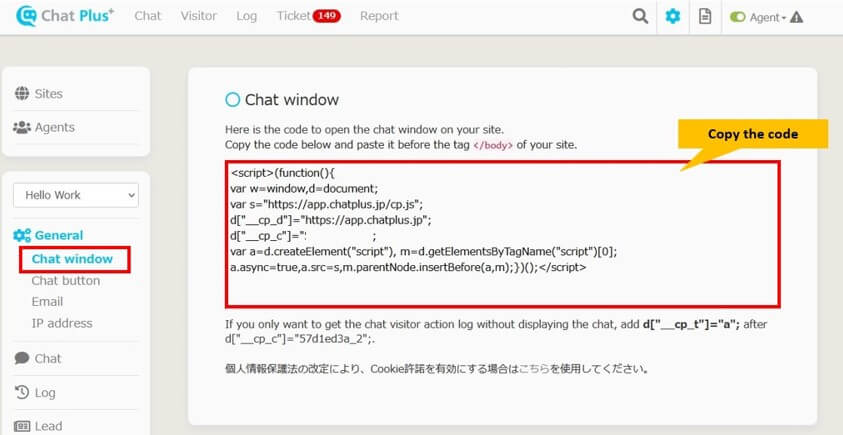This screenshot has width=843, height=435.
Task: Click the <script>(function(){ code line
Action: (283, 173)
